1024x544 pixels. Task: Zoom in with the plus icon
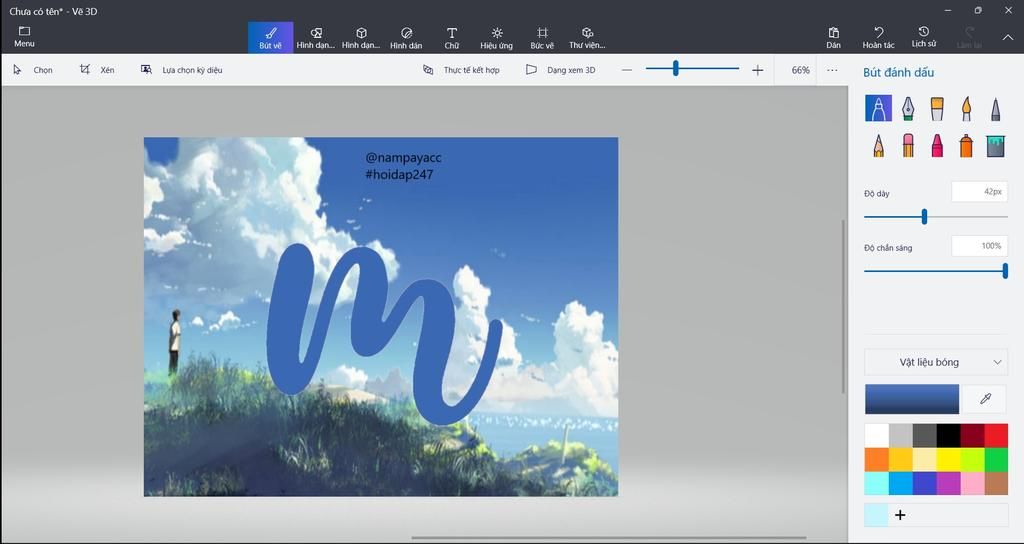click(758, 70)
